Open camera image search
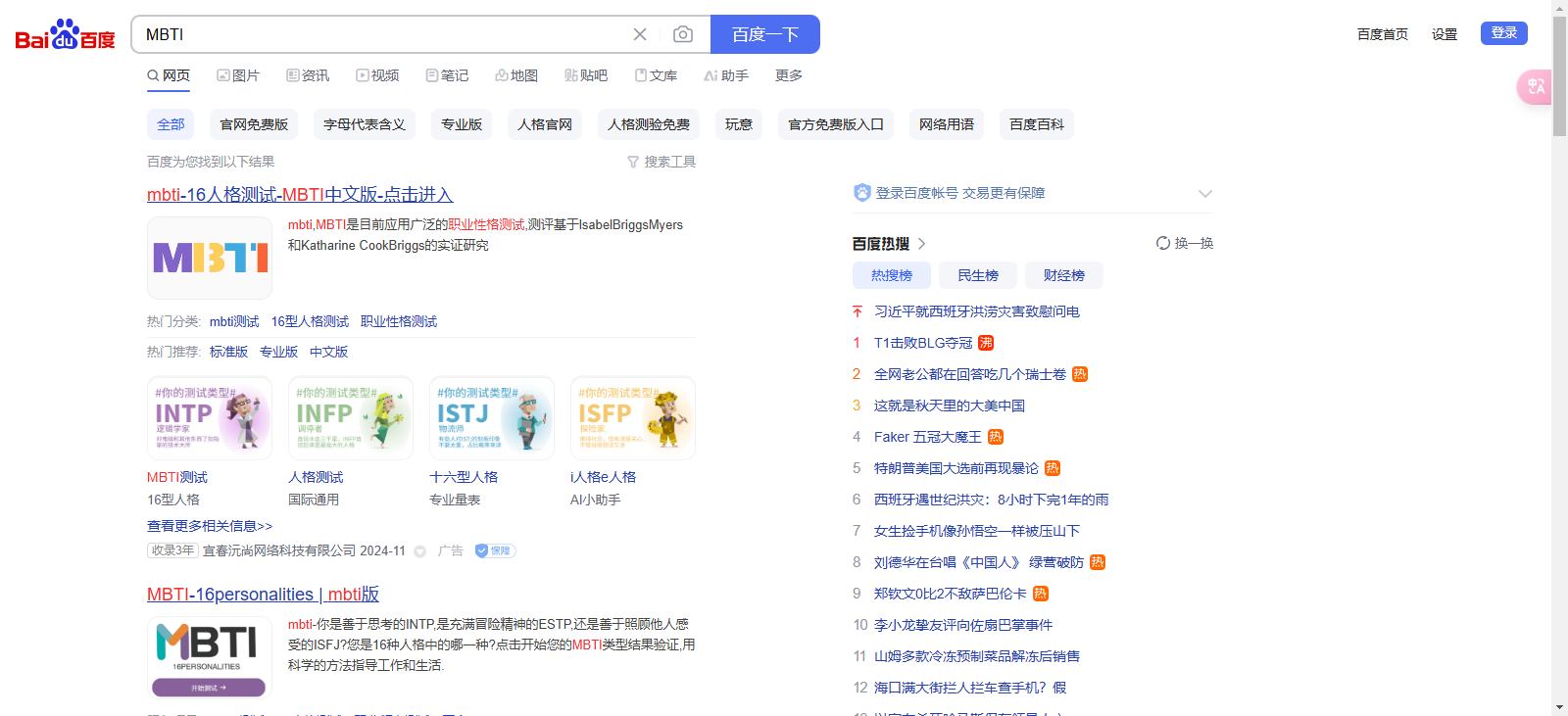This screenshot has width=1568, height=716. click(x=683, y=34)
